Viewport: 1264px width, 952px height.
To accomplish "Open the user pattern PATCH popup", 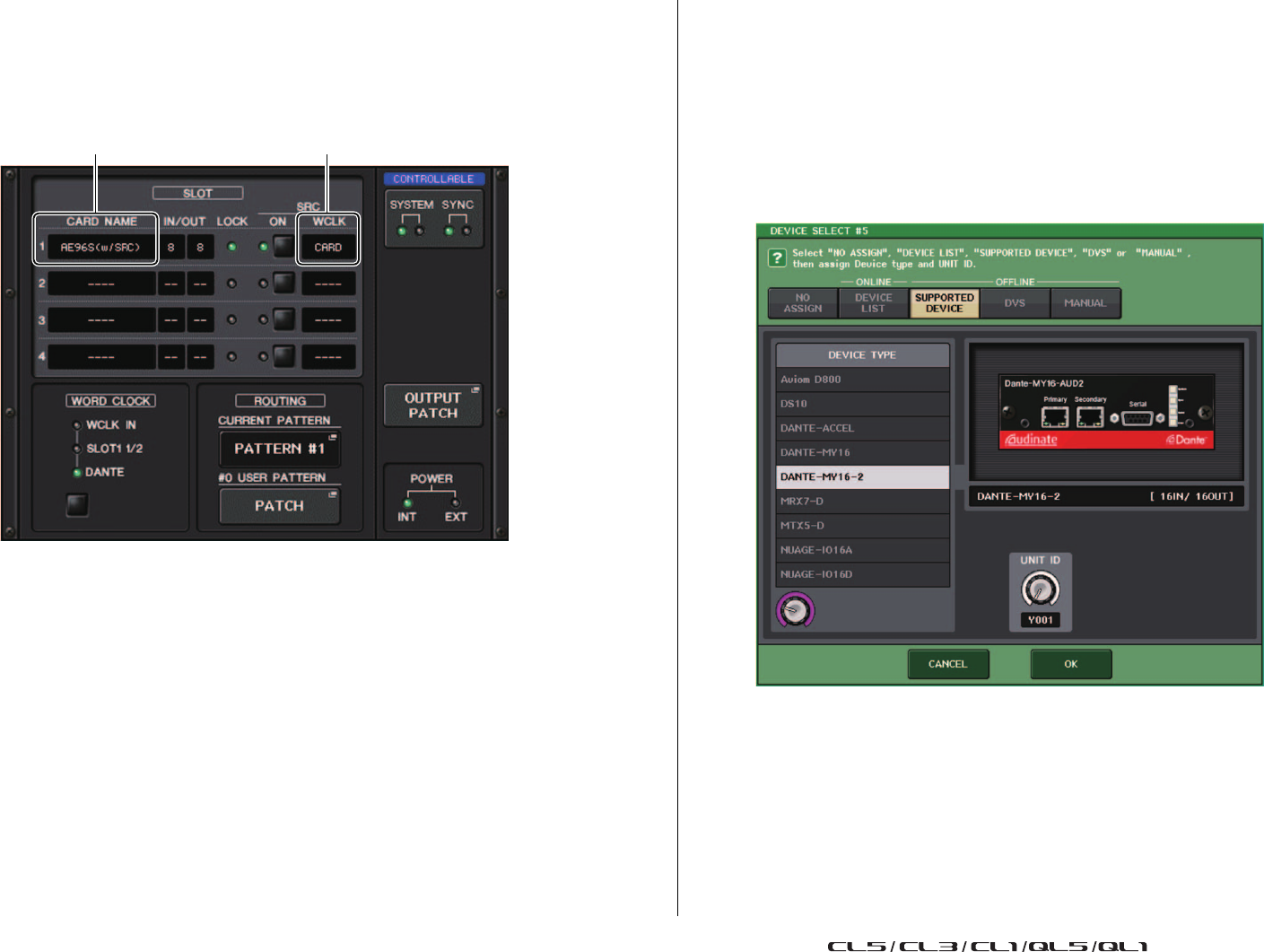I will [x=279, y=506].
